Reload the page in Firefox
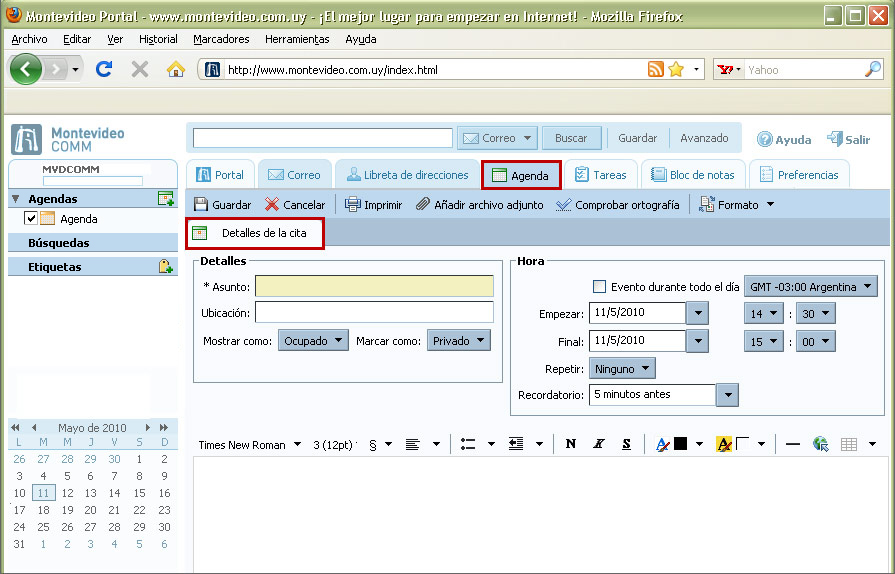895x574 pixels. pos(103,70)
